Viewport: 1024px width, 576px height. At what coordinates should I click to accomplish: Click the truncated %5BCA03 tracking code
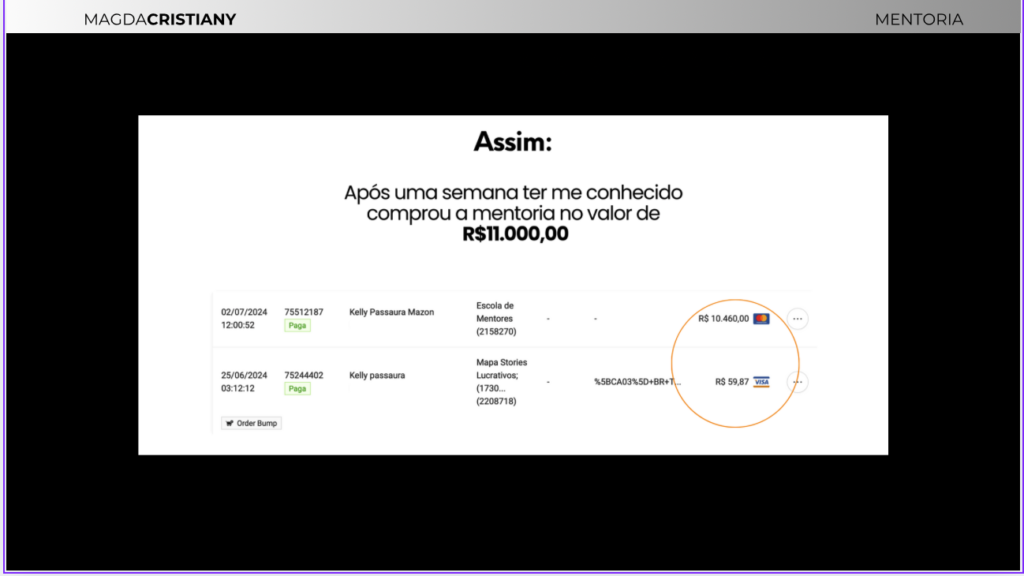click(637, 382)
